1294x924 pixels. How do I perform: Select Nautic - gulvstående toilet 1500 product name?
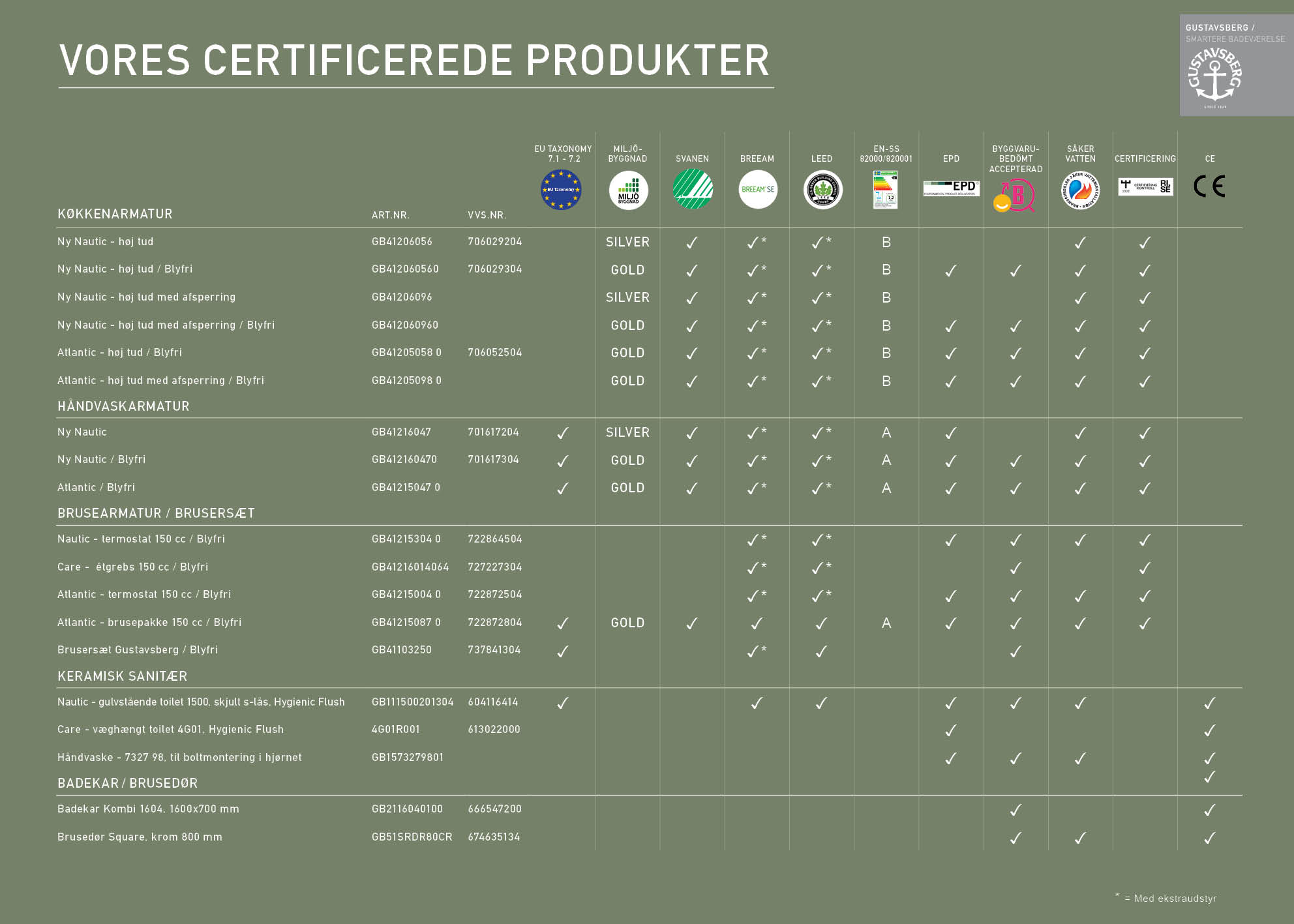[x=201, y=702]
